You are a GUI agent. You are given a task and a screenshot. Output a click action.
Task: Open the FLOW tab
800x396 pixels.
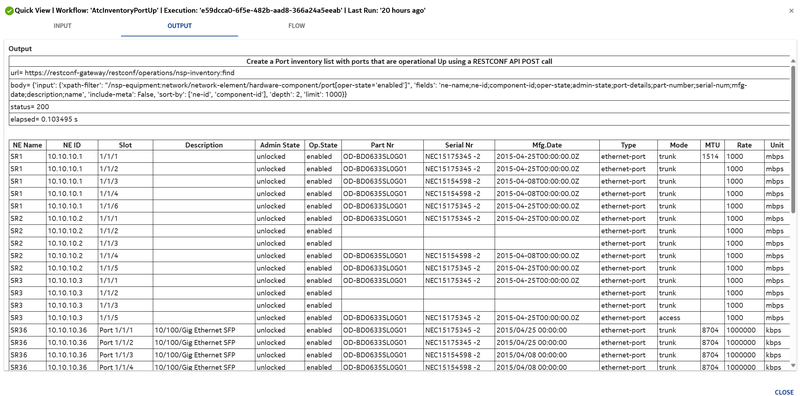tap(296, 26)
